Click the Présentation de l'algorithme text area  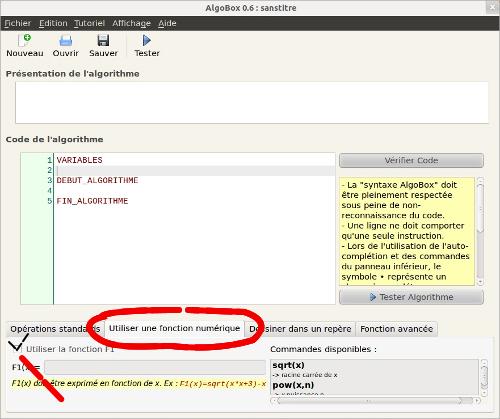click(252, 103)
